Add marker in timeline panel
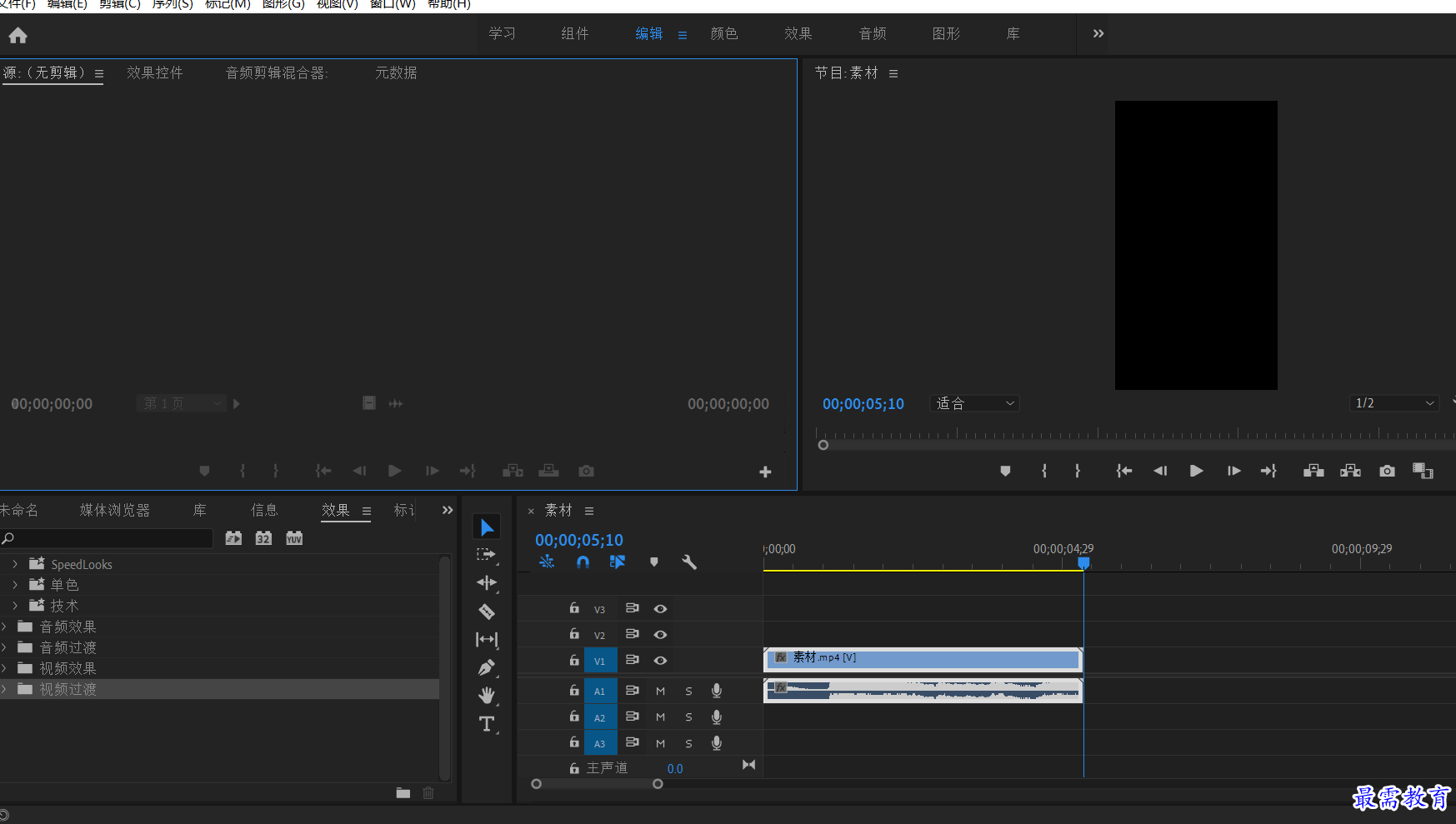 click(x=654, y=562)
